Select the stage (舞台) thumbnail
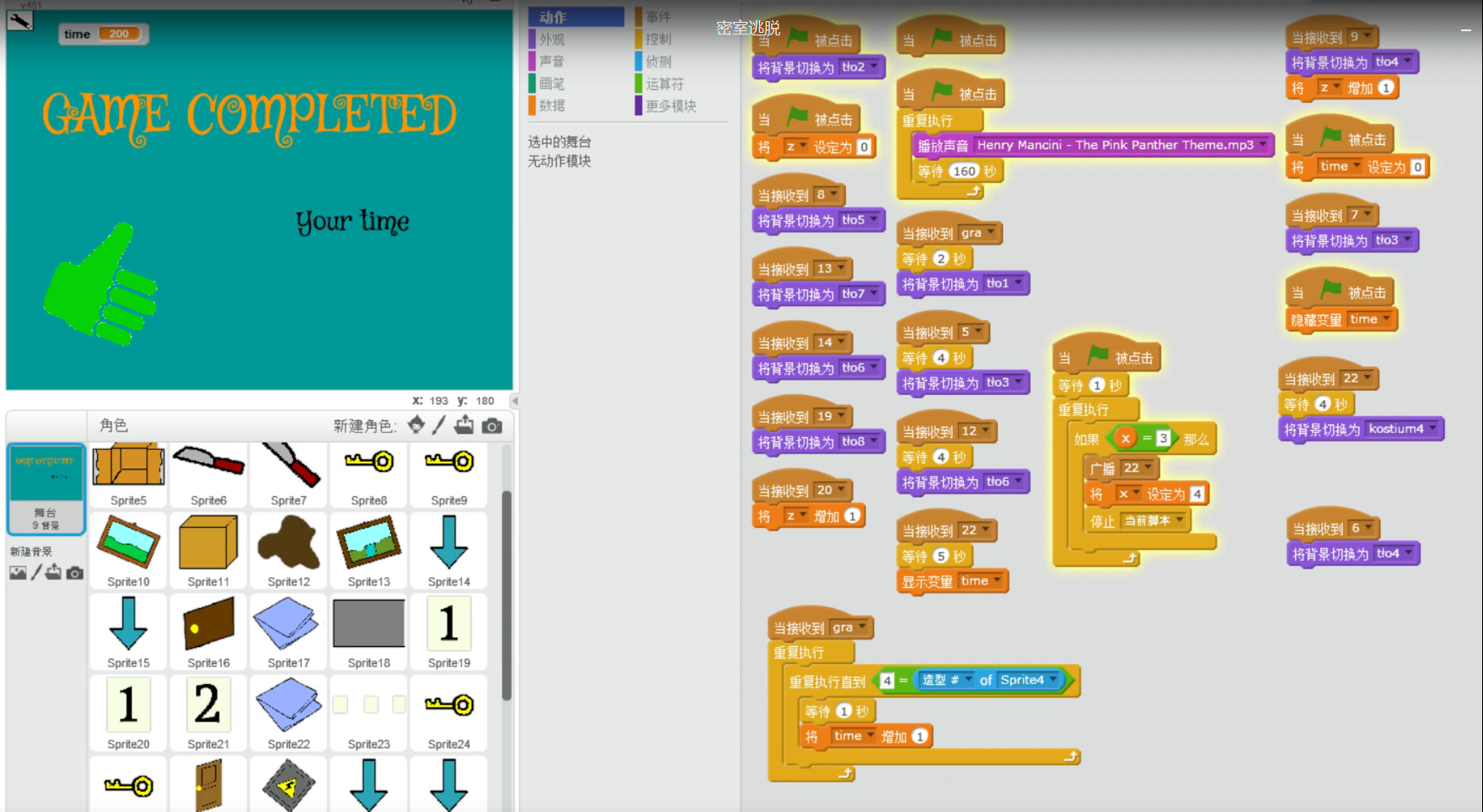1483x812 pixels. click(x=46, y=489)
